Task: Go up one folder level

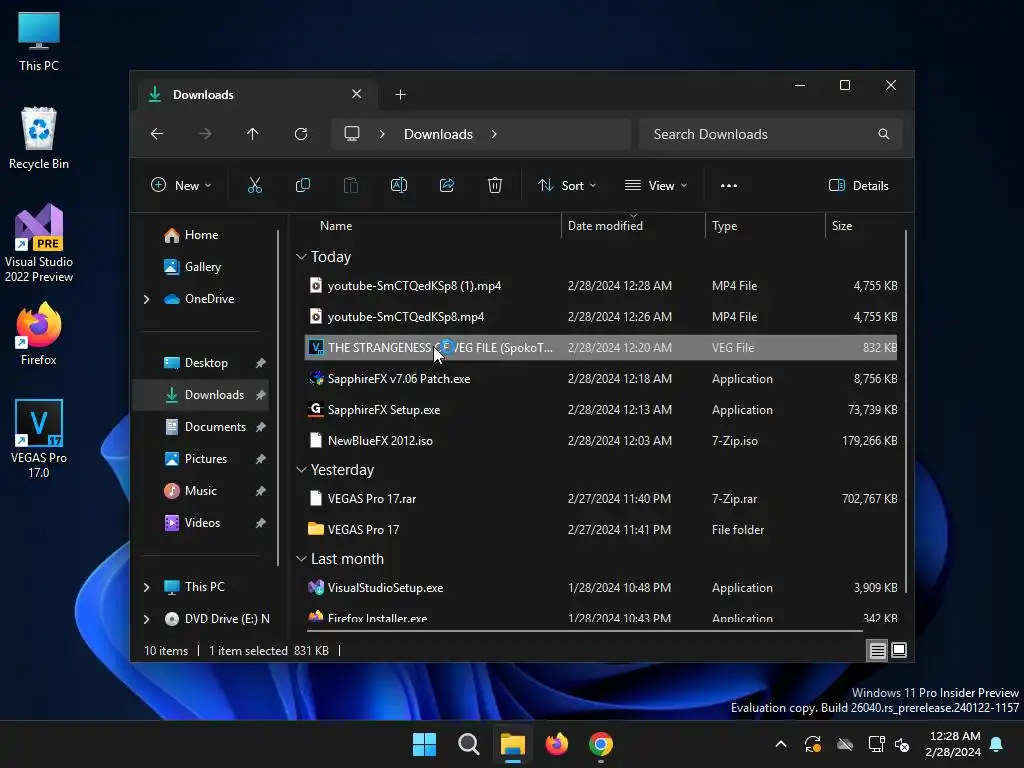Action: pyautogui.click(x=253, y=134)
